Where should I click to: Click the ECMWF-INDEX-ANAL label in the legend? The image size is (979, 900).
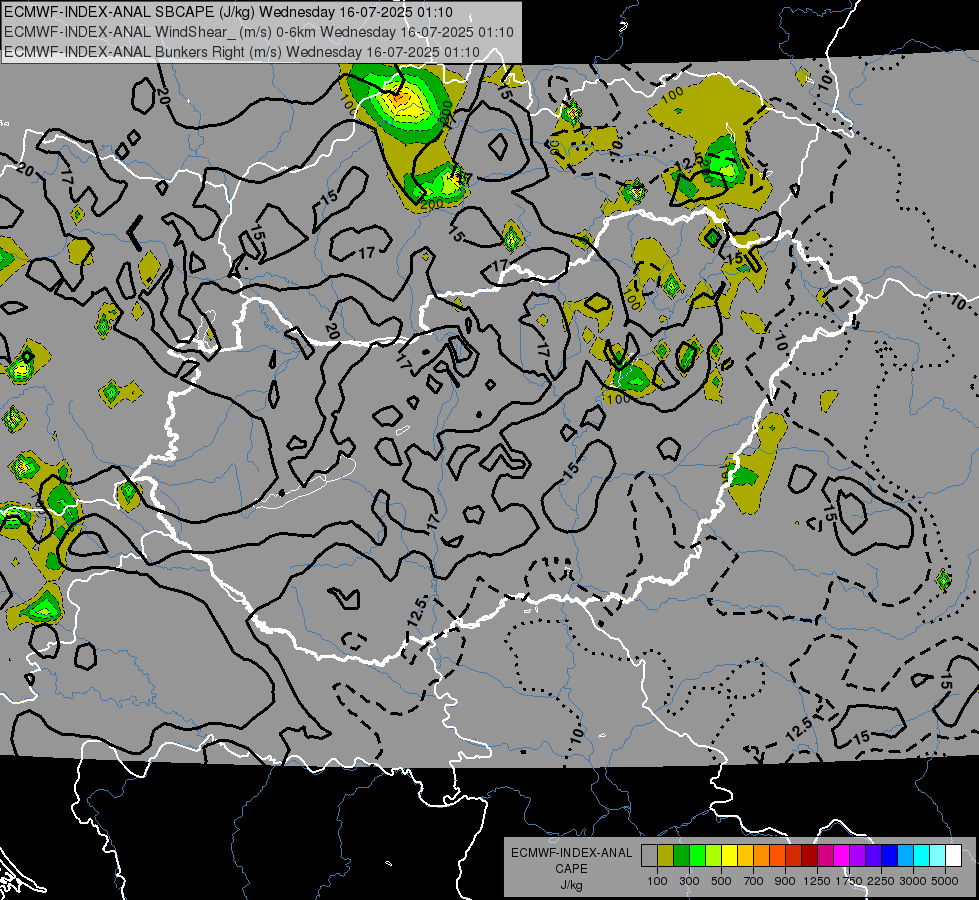(571, 853)
